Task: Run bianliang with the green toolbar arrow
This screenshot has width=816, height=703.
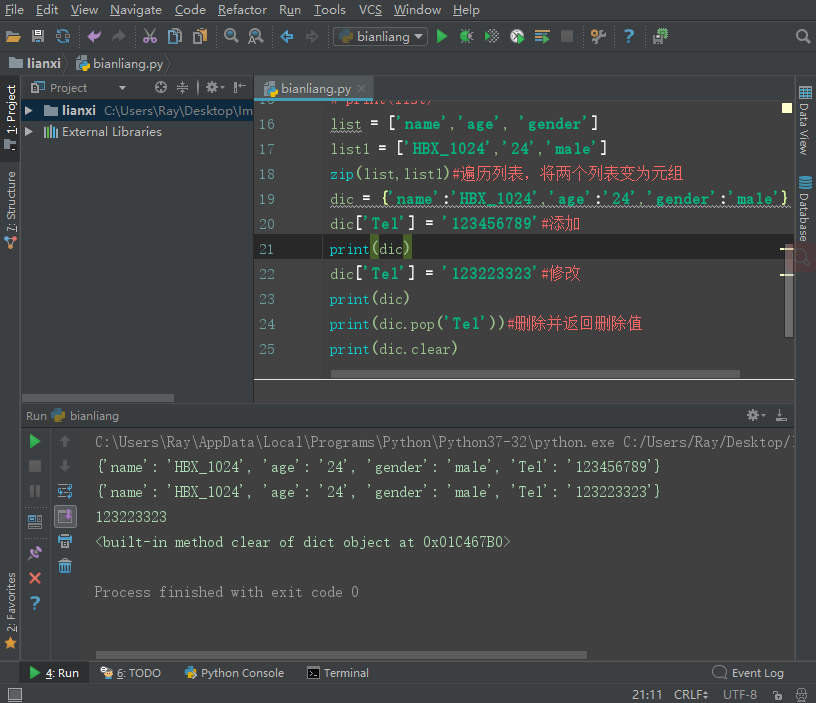Action: 442,36
